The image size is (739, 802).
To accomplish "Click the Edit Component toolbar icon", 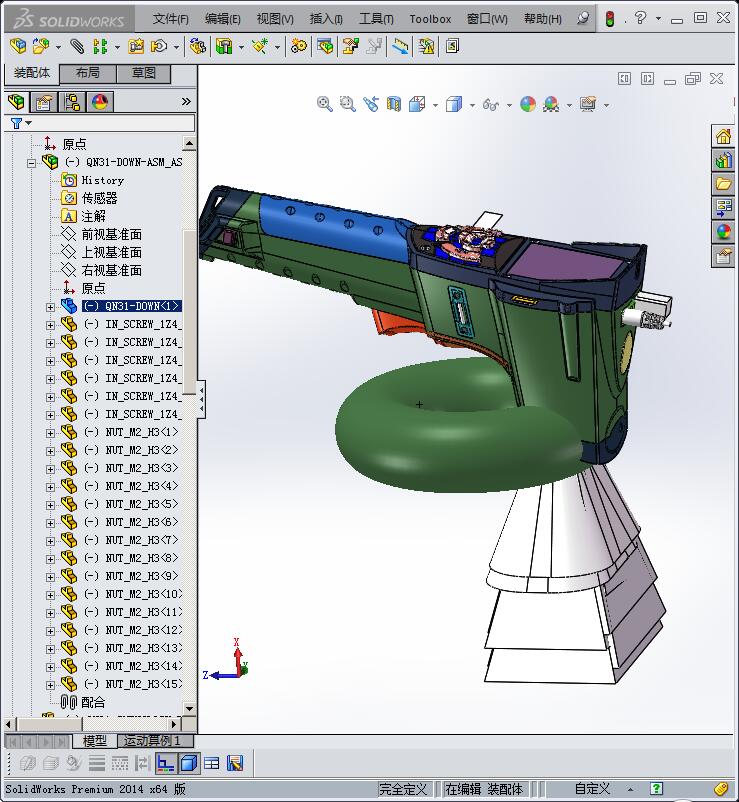I will (x=18, y=47).
